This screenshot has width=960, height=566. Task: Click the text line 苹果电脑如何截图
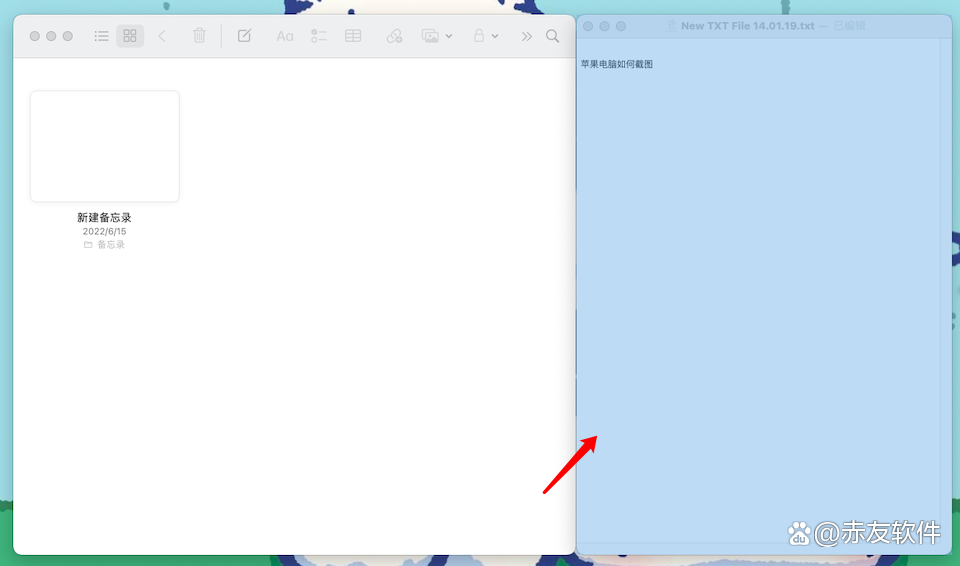coord(616,64)
